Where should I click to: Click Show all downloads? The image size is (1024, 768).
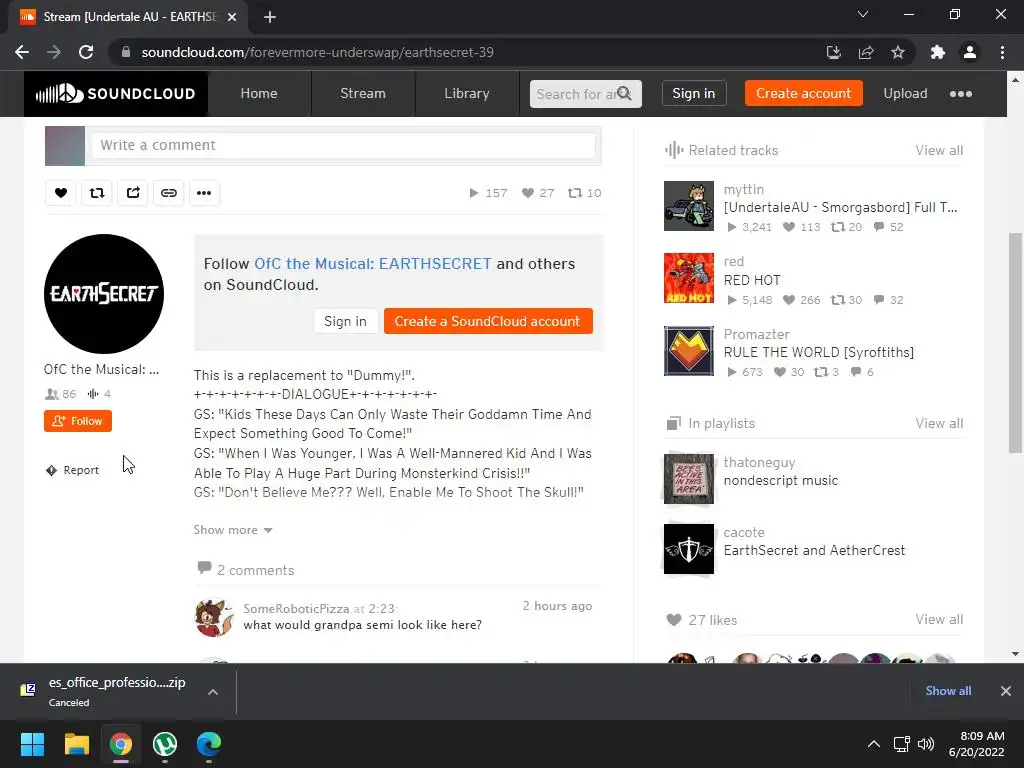click(948, 691)
